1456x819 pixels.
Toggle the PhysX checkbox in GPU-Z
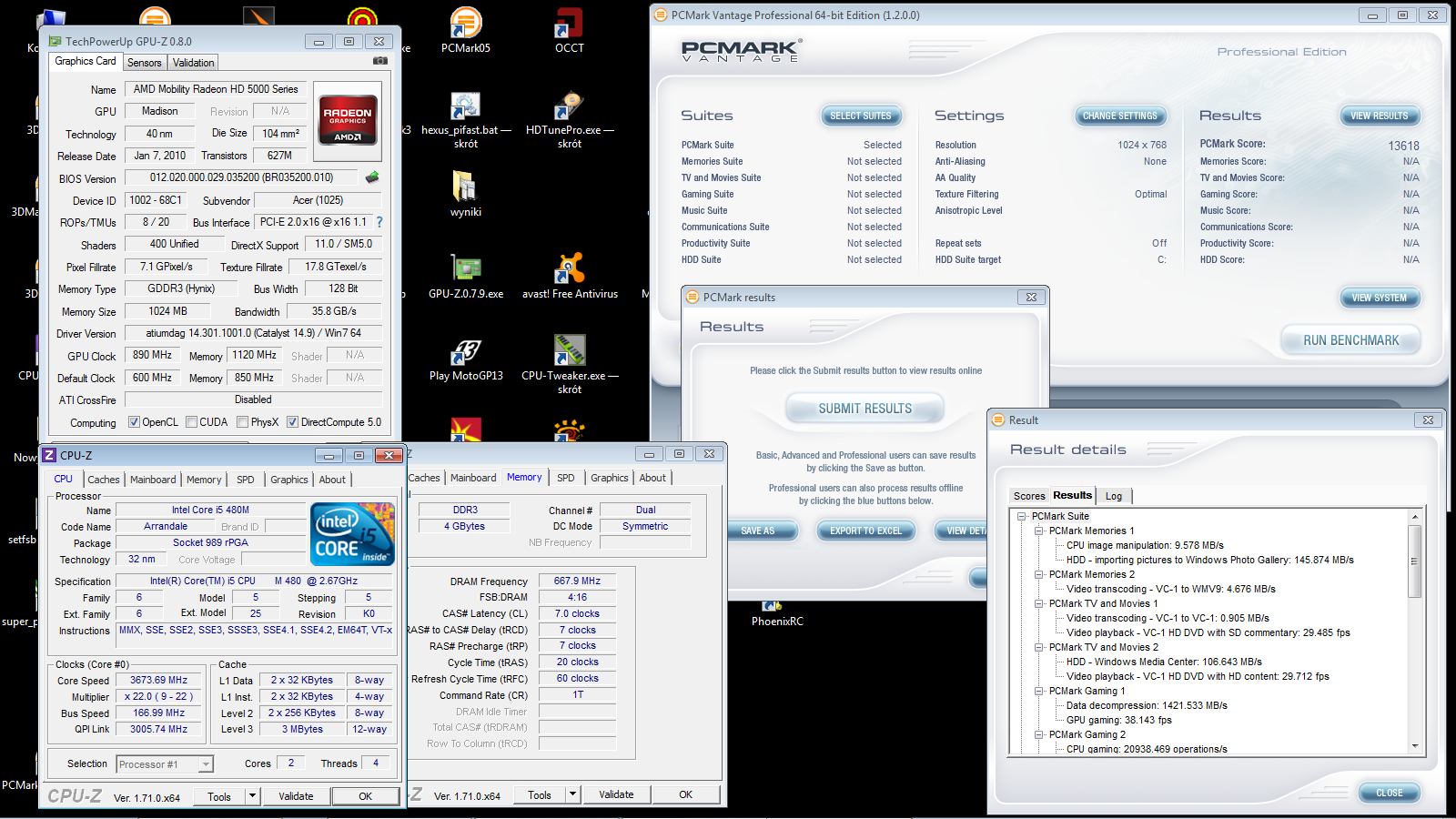coord(243,422)
